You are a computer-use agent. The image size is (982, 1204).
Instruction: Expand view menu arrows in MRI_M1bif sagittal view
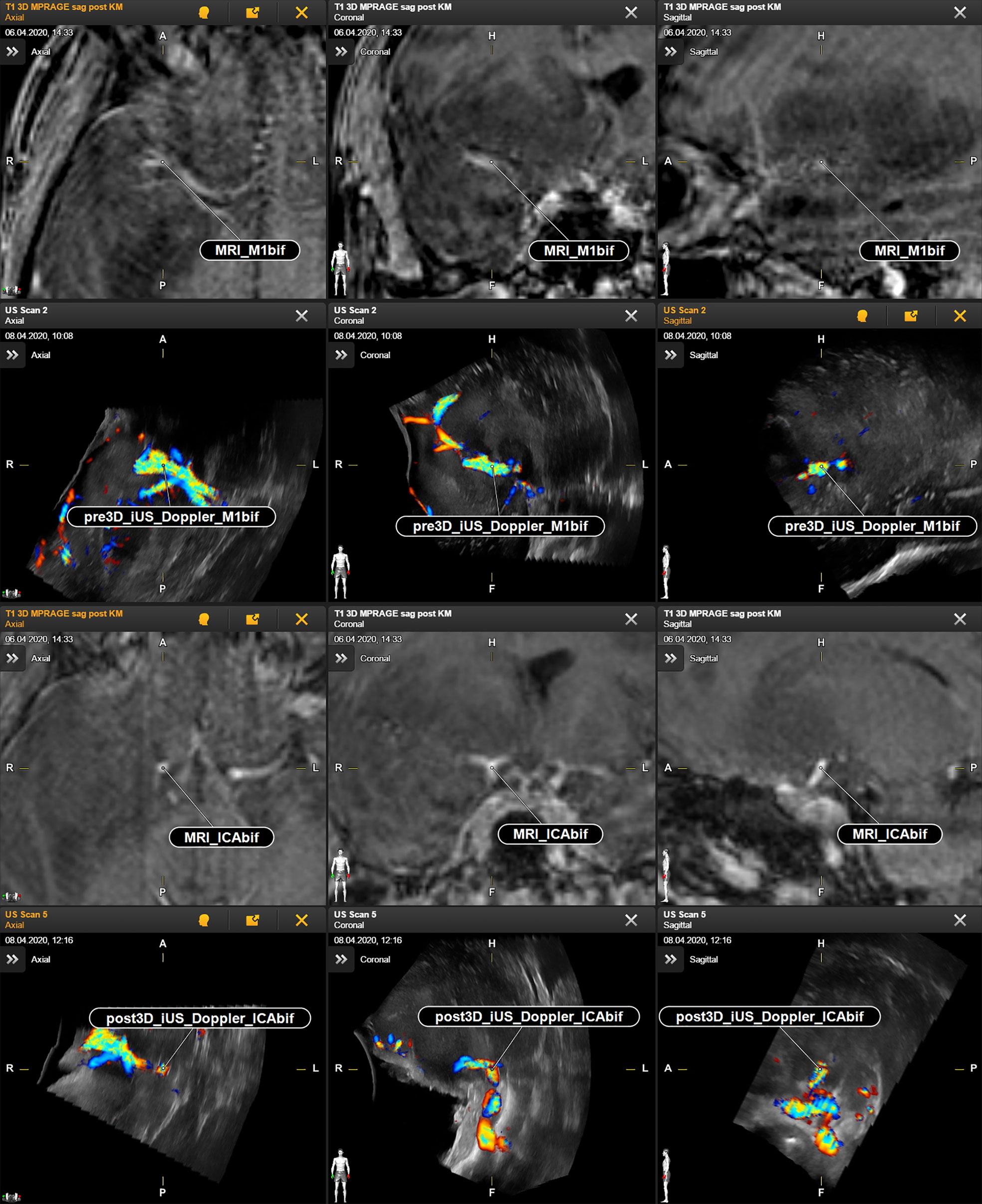click(x=670, y=51)
